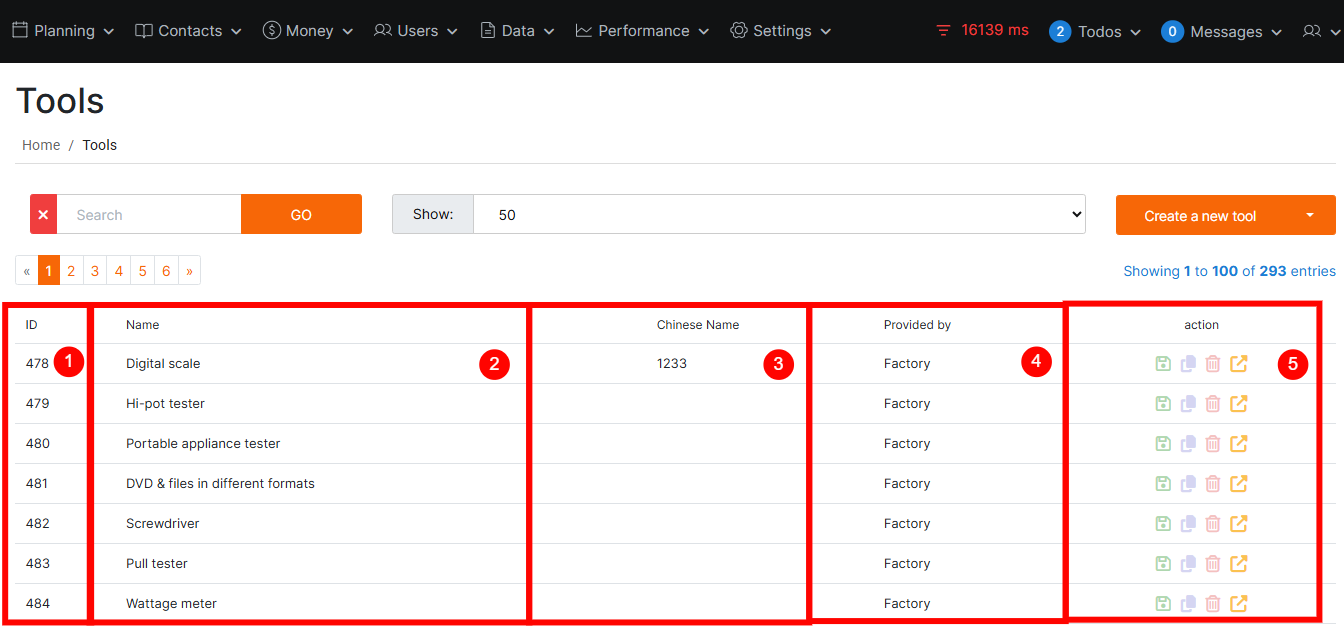The height and width of the screenshot is (628, 1344).
Task: Open the Show entries dropdown
Action: pos(778,215)
